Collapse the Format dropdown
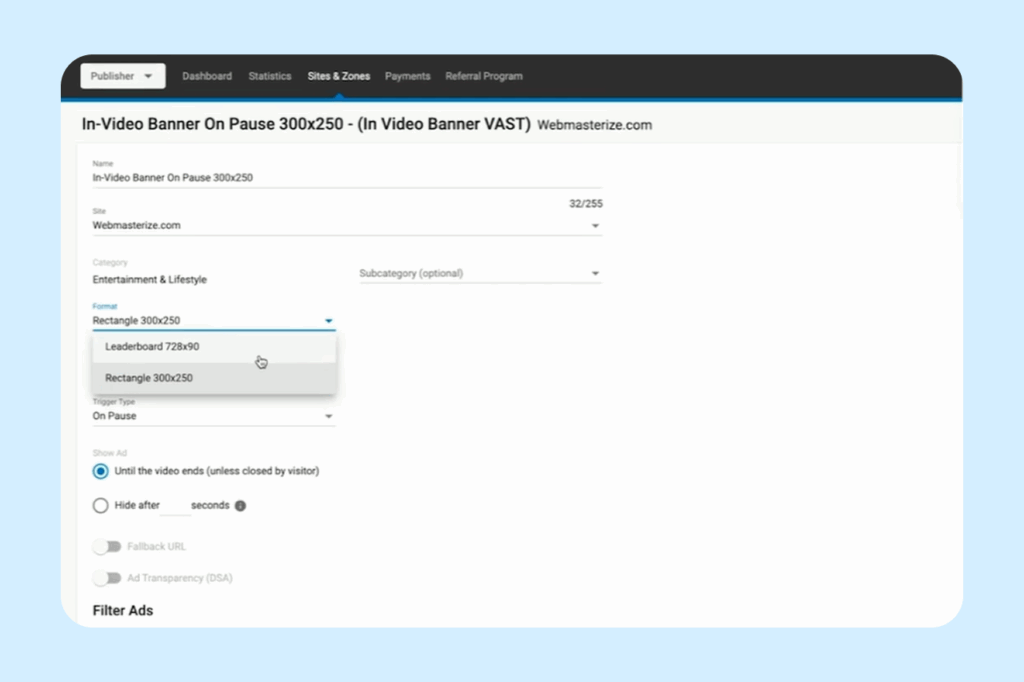Viewport: 1024px width, 682px height. [x=328, y=320]
